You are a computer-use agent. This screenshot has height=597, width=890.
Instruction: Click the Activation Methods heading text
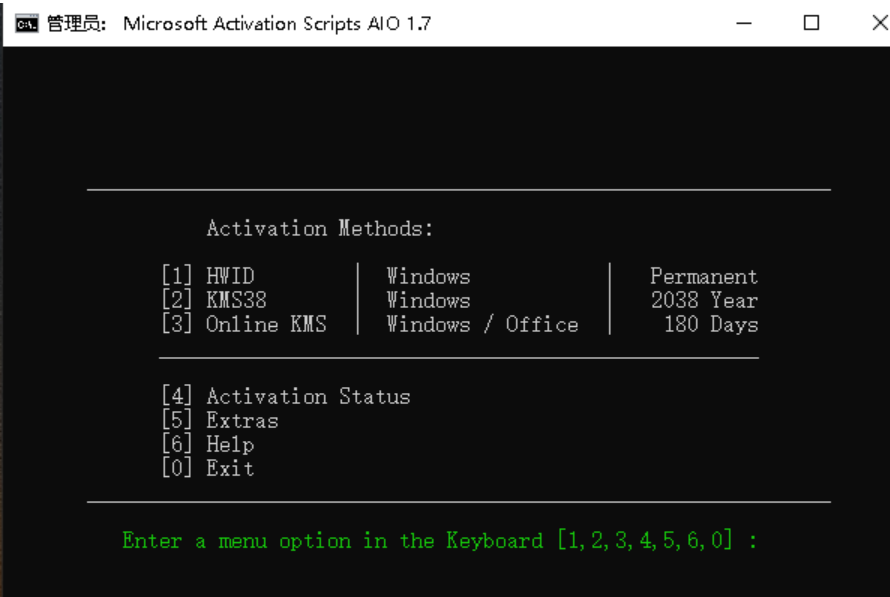point(320,229)
